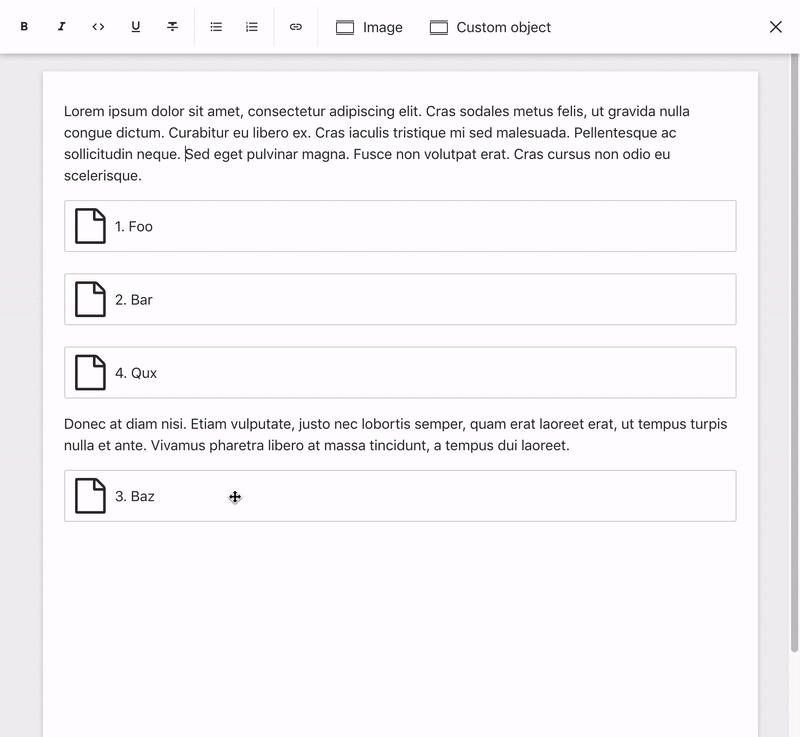Click the document icon in Qux block
The height and width of the screenshot is (737, 800).
(x=90, y=372)
